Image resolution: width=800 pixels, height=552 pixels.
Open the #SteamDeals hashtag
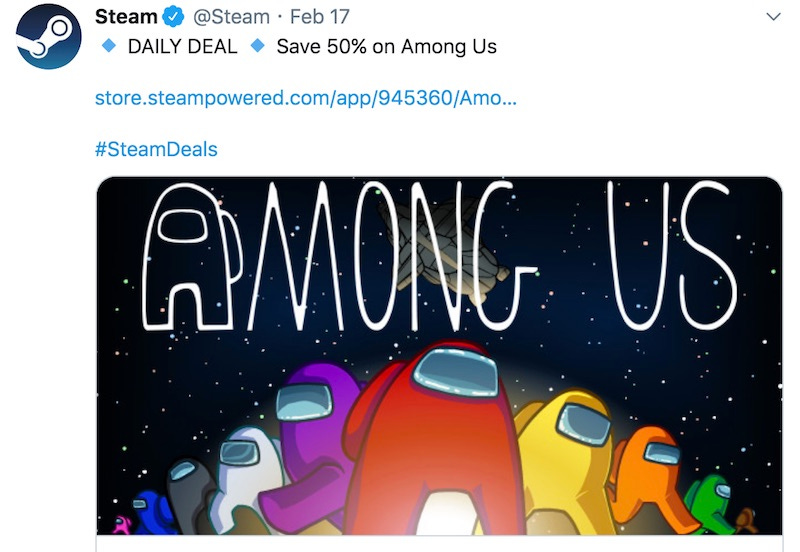(156, 149)
